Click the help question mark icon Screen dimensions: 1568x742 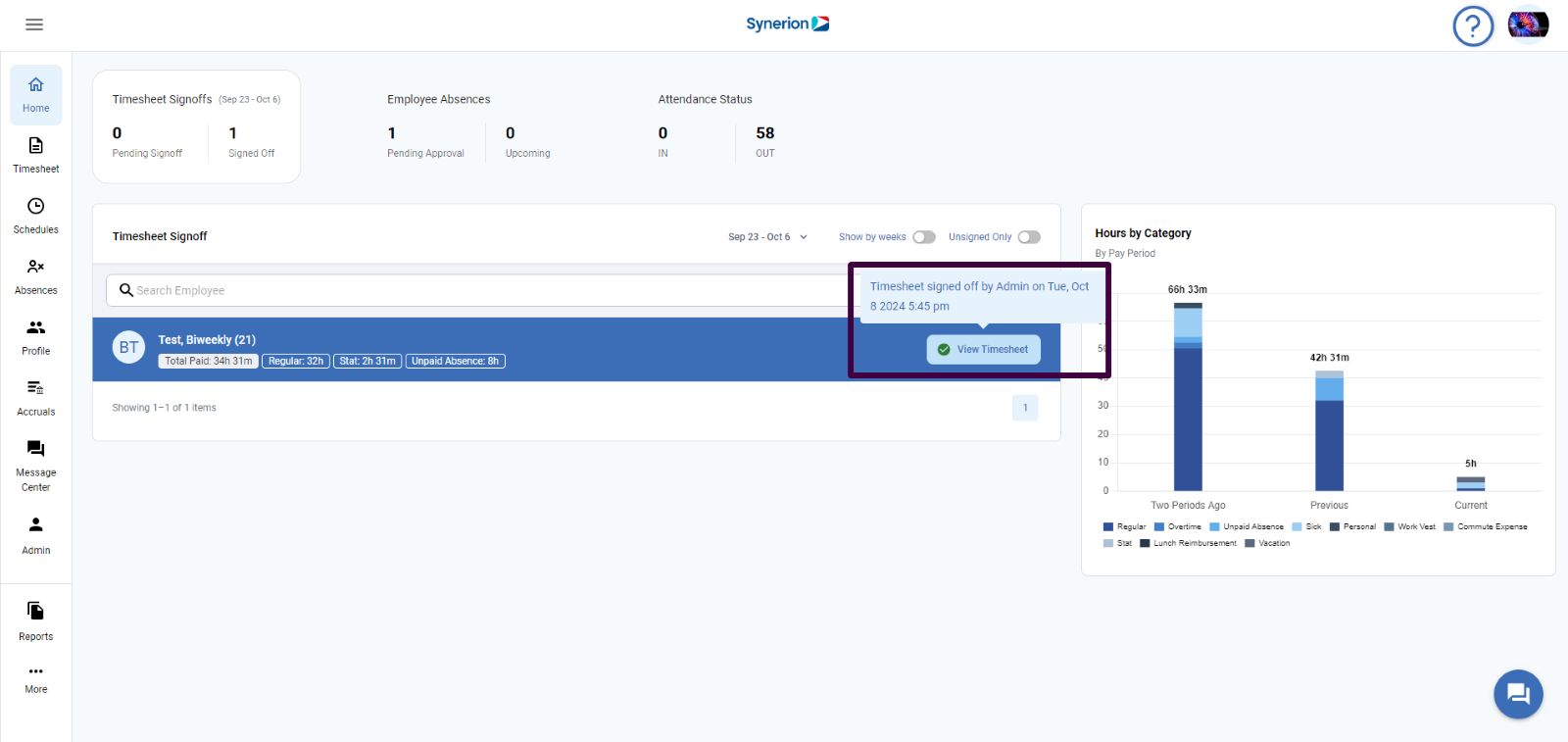click(x=1473, y=26)
